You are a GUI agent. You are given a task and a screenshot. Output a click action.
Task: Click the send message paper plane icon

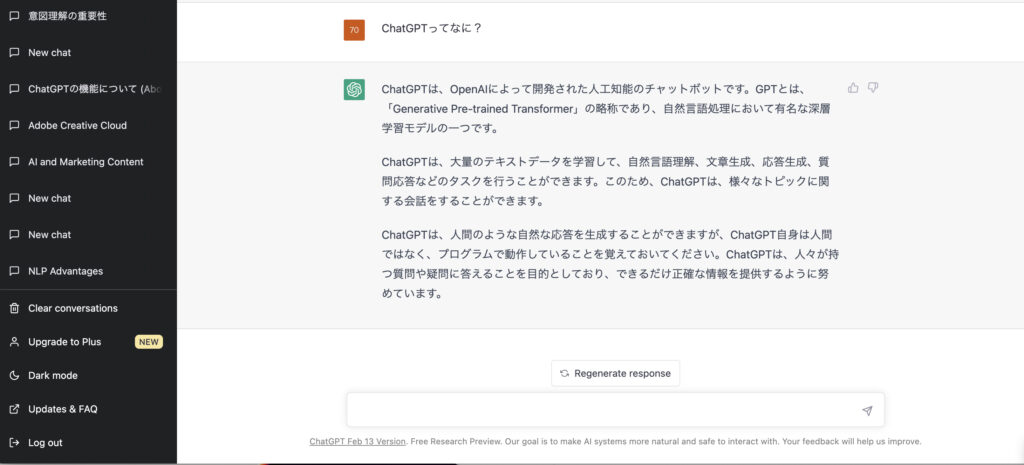coord(867,411)
